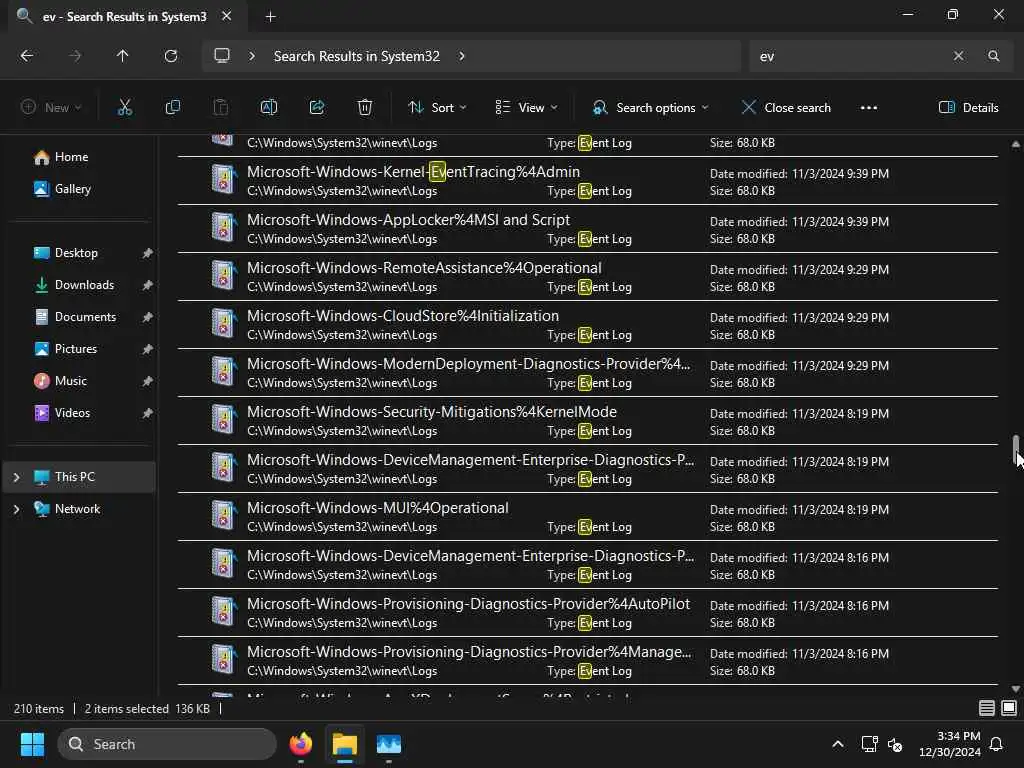Click the scroll down arrow

[1016, 688]
